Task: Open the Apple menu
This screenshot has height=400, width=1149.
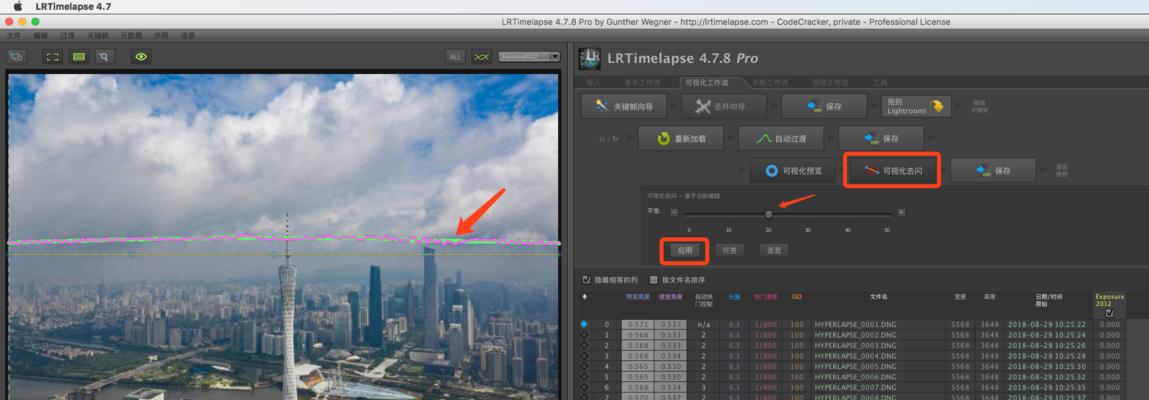Action: click(18, 7)
